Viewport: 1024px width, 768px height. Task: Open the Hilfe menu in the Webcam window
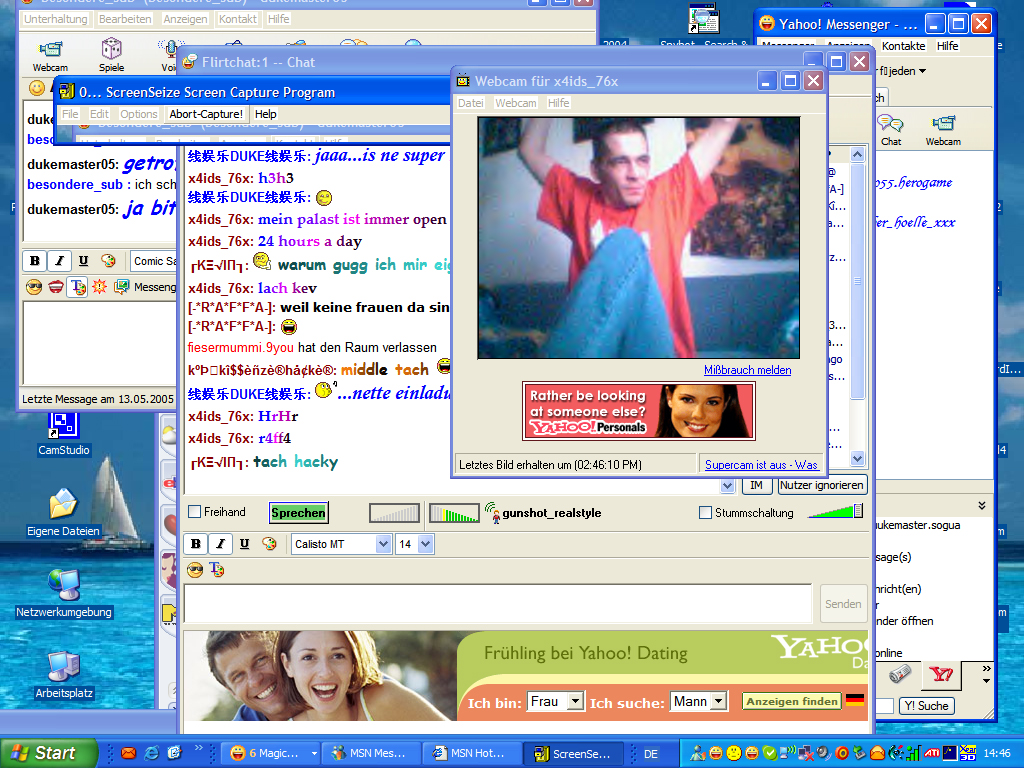pyautogui.click(x=558, y=103)
